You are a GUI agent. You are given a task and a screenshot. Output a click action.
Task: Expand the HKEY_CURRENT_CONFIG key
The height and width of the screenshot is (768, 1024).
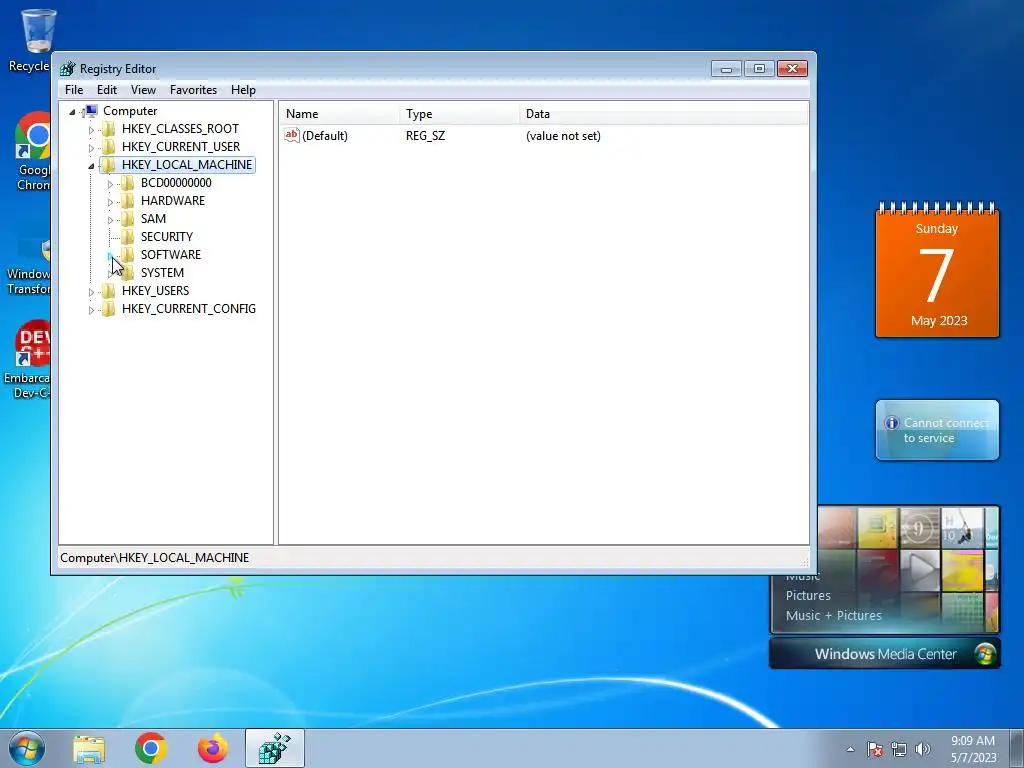[91, 310]
